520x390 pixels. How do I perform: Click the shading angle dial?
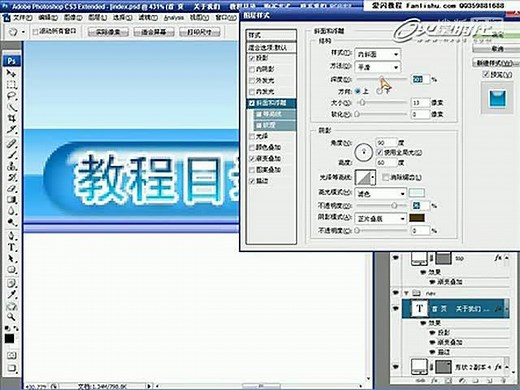coord(363,152)
